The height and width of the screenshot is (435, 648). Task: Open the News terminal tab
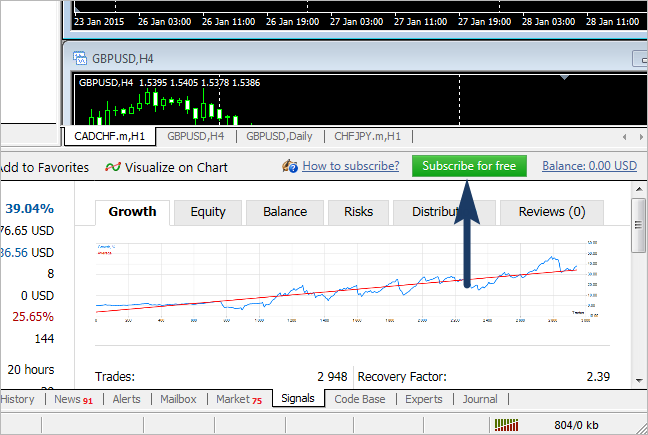tap(73, 399)
